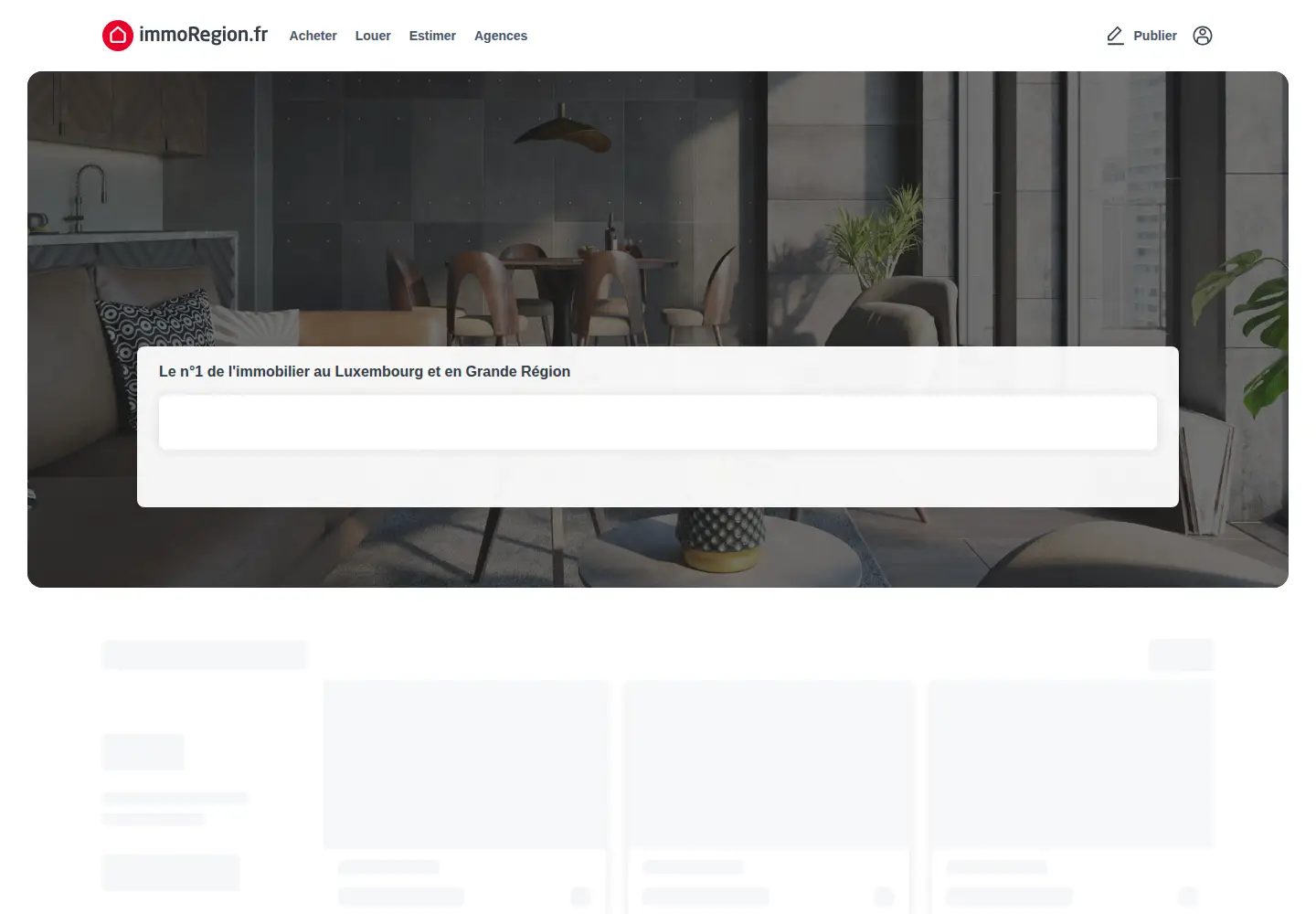Click the Publier link

coord(1155,36)
